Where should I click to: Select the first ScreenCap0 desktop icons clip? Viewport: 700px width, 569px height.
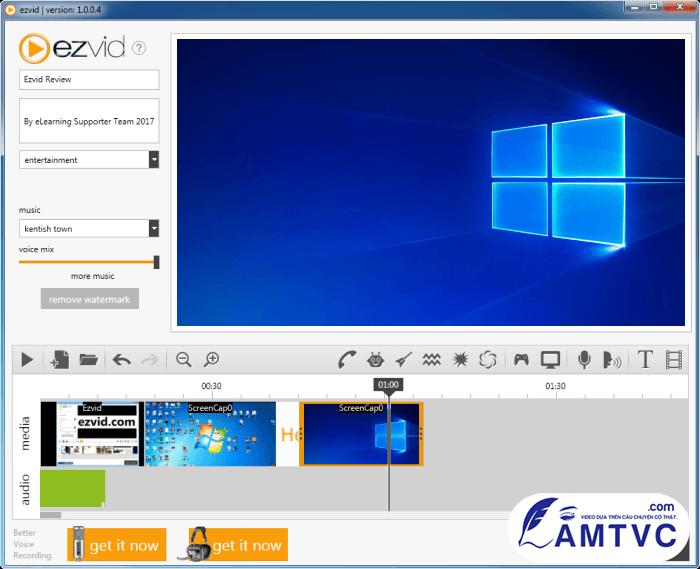tap(210, 434)
